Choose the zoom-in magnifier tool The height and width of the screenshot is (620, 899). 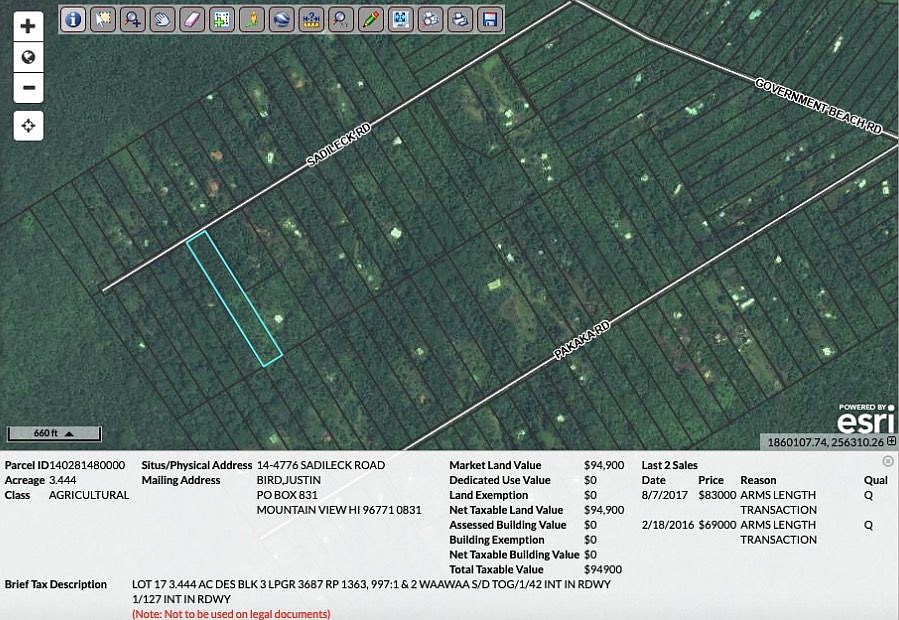[132, 20]
